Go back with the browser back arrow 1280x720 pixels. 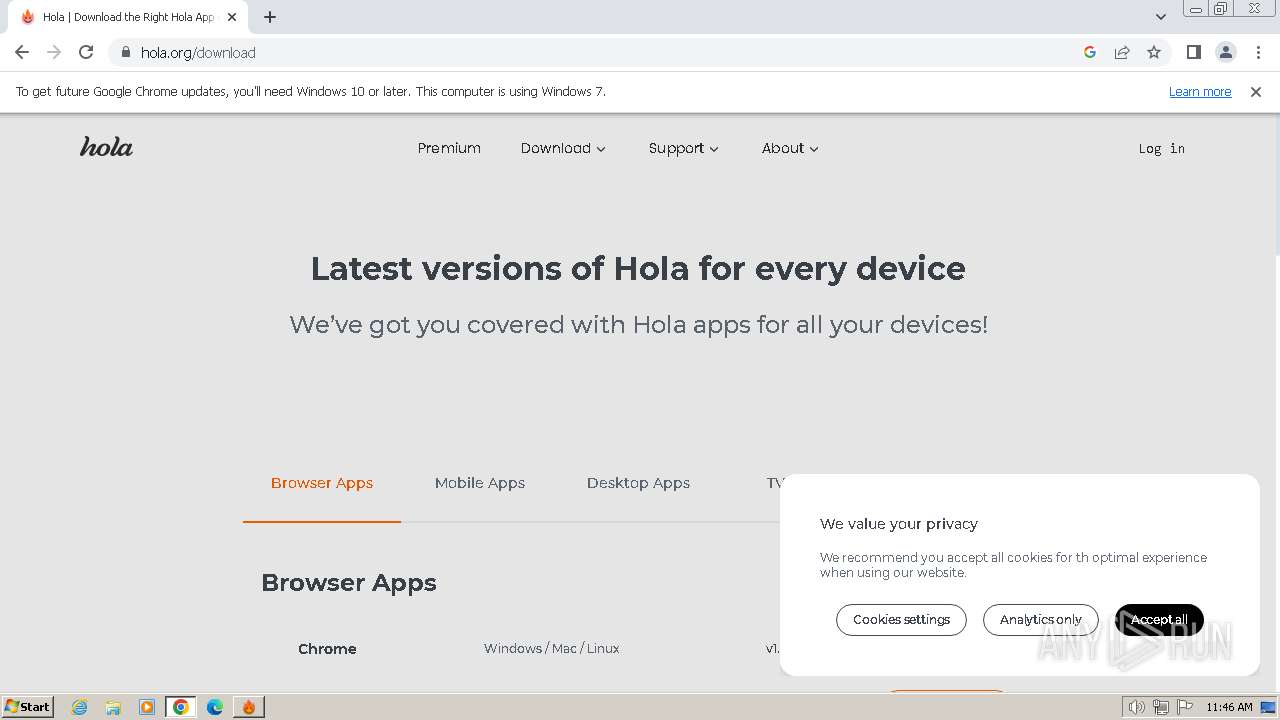tap(22, 52)
